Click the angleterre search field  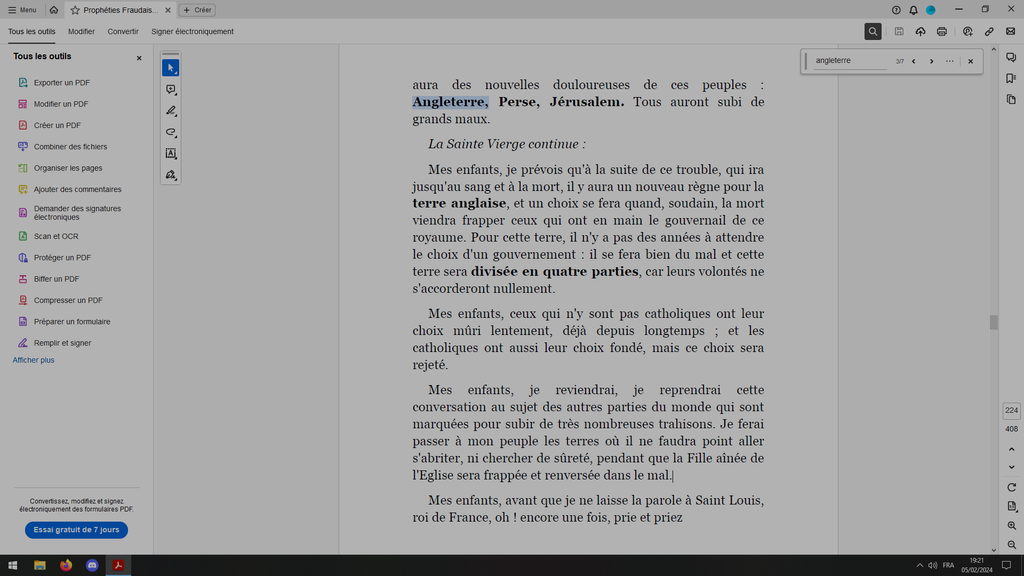(850, 61)
